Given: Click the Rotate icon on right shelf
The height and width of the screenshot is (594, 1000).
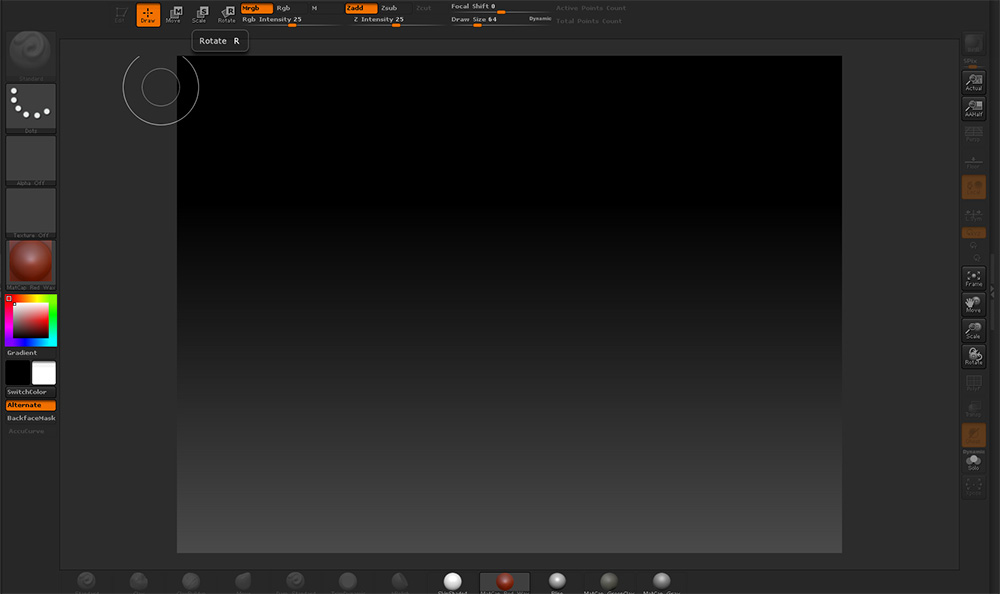Looking at the screenshot, I should (974, 357).
